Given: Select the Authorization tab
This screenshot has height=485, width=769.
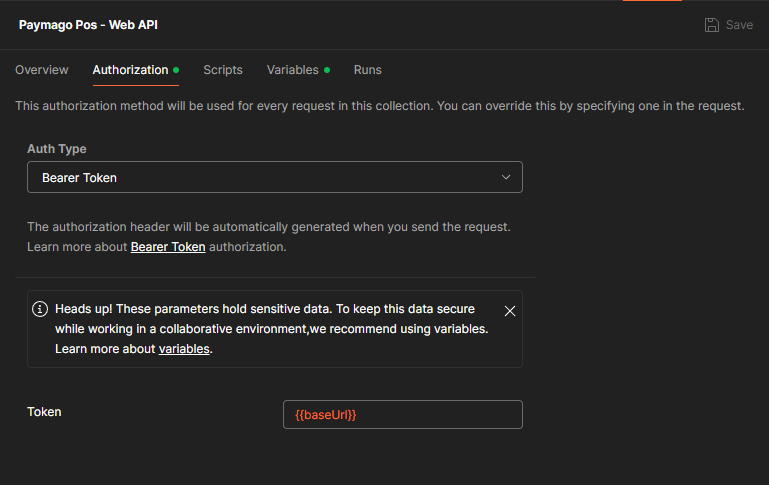Looking at the screenshot, I should click(x=130, y=70).
